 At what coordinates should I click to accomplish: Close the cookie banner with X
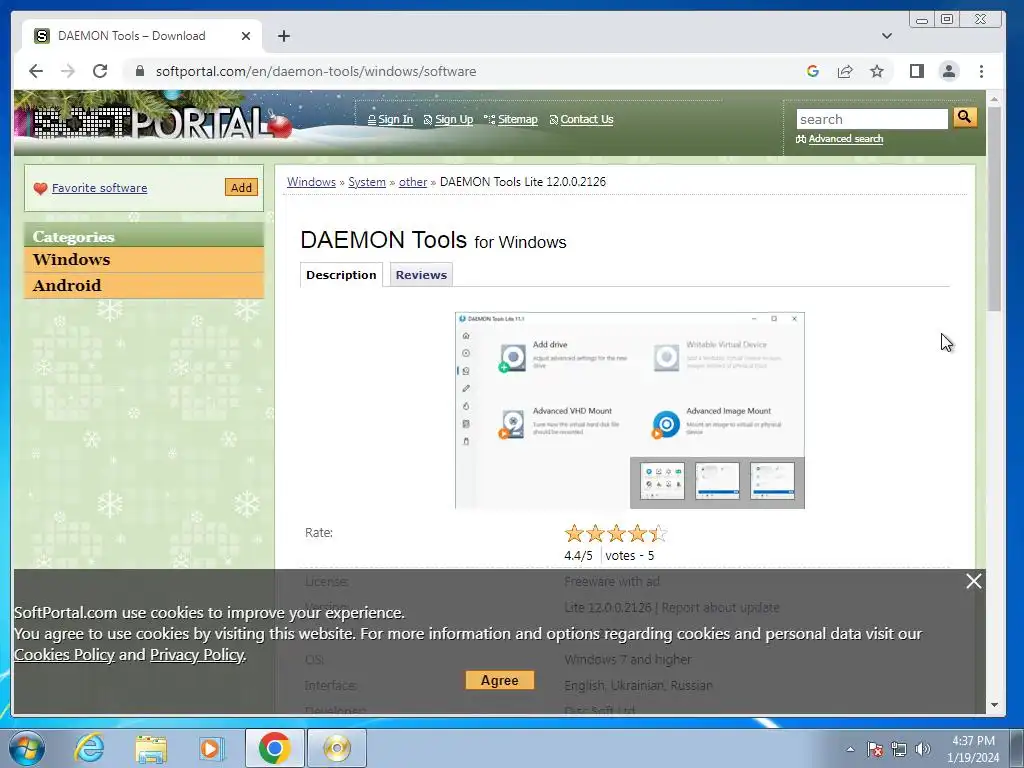coord(973,581)
